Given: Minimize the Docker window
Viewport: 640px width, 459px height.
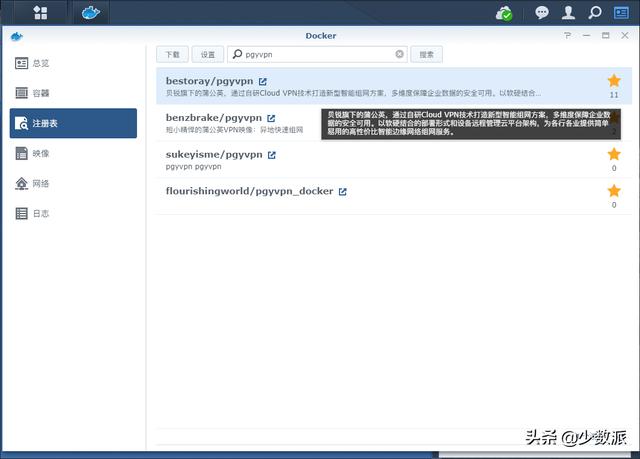Looking at the screenshot, I should click(x=587, y=35).
